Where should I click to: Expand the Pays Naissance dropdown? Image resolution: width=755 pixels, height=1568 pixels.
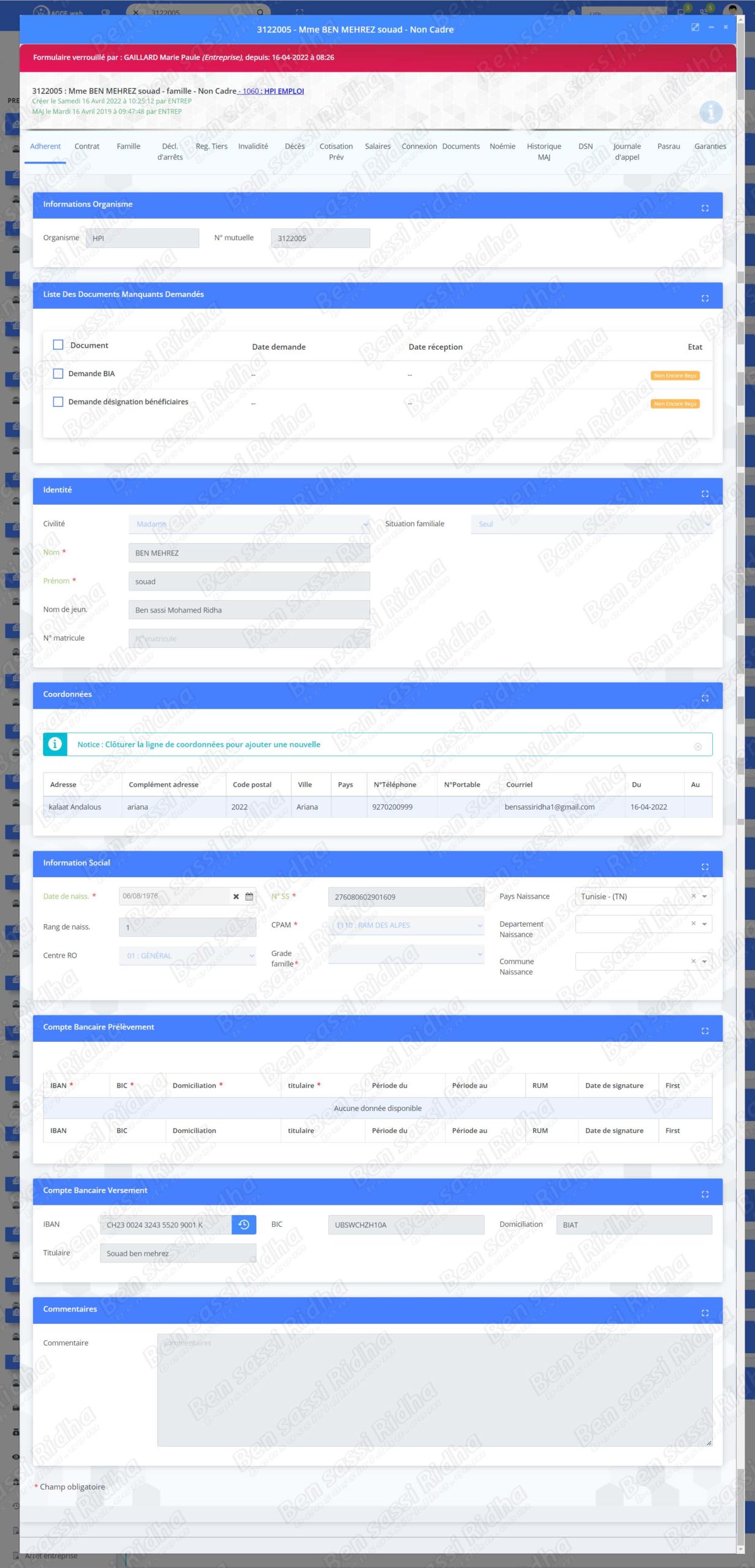pyautogui.click(x=704, y=897)
